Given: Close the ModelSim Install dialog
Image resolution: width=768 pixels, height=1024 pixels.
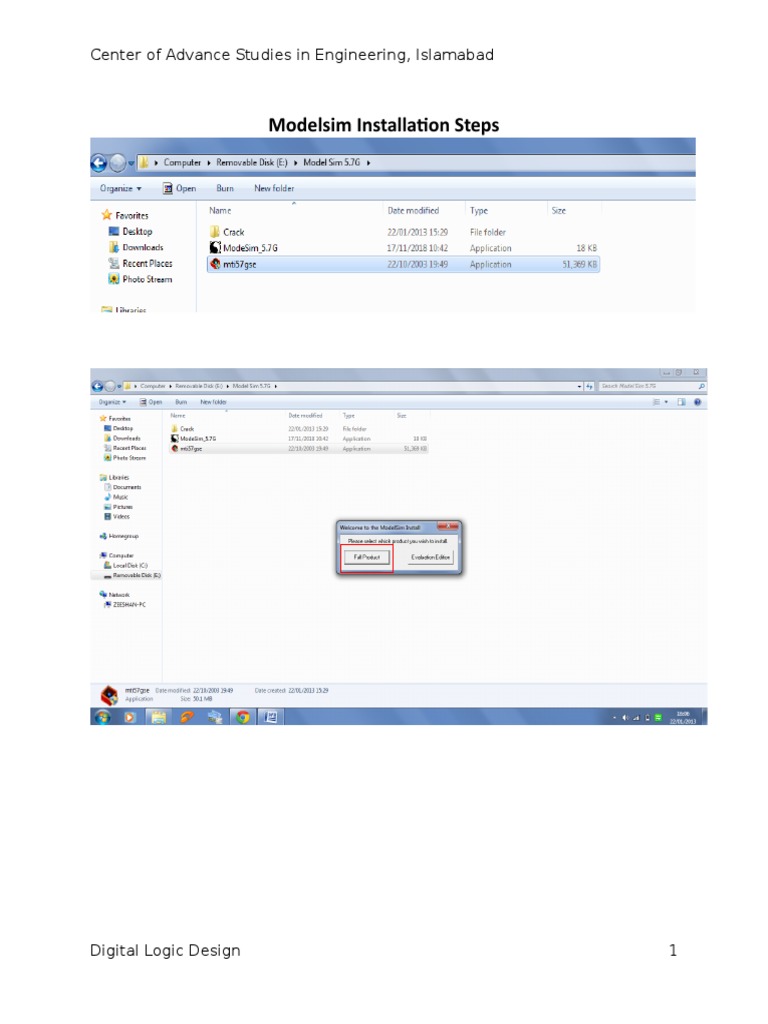Looking at the screenshot, I should pos(447,526).
